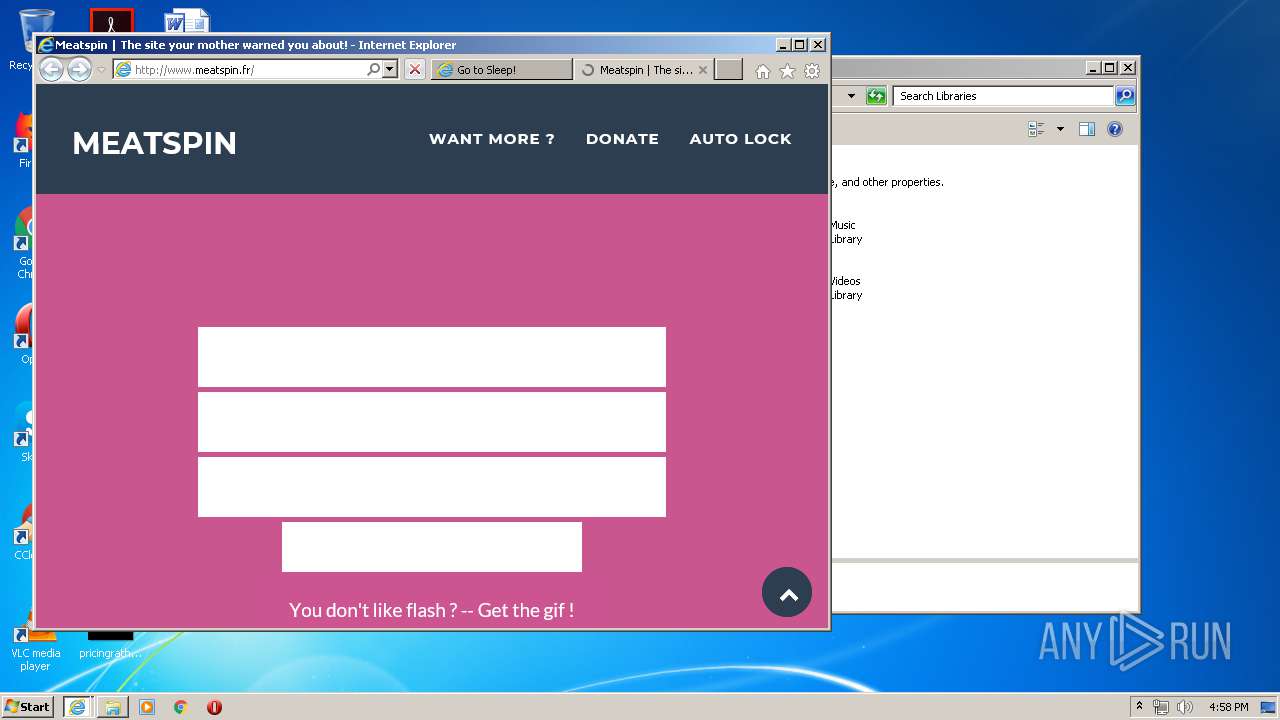Select the Music library item
The height and width of the screenshot is (720, 1280).
[844, 232]
